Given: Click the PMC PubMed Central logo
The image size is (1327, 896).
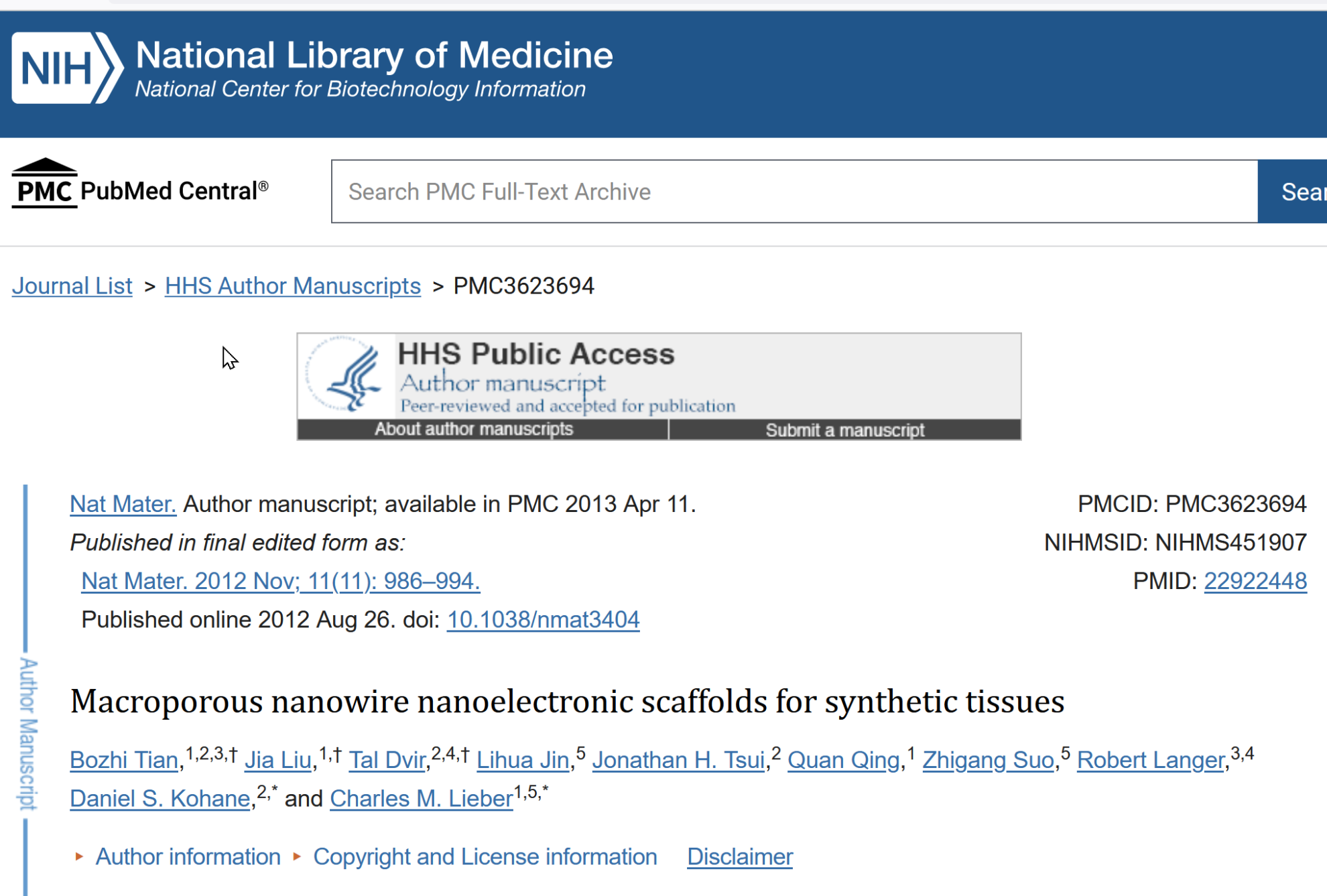Looking at the screenshot, I should tap(140, 185).
